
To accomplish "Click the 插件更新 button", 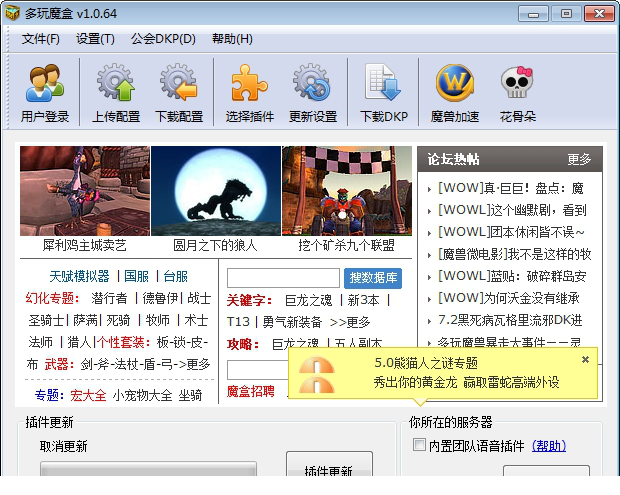I will pyautogui.click(x=329, y=465).
